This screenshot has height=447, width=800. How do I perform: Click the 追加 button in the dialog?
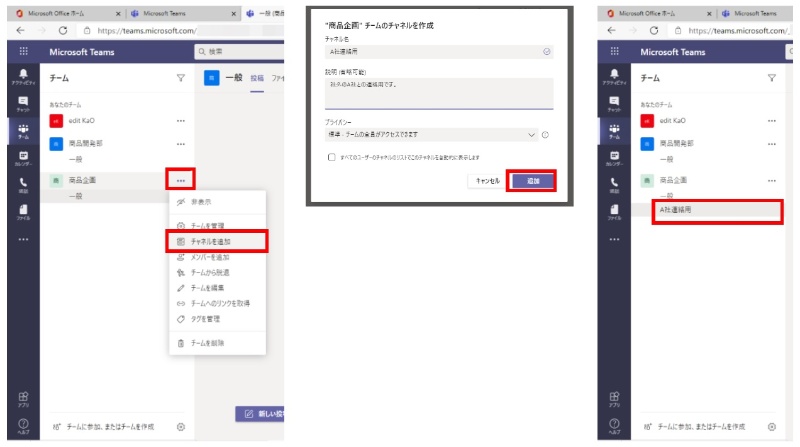(533, 181)
